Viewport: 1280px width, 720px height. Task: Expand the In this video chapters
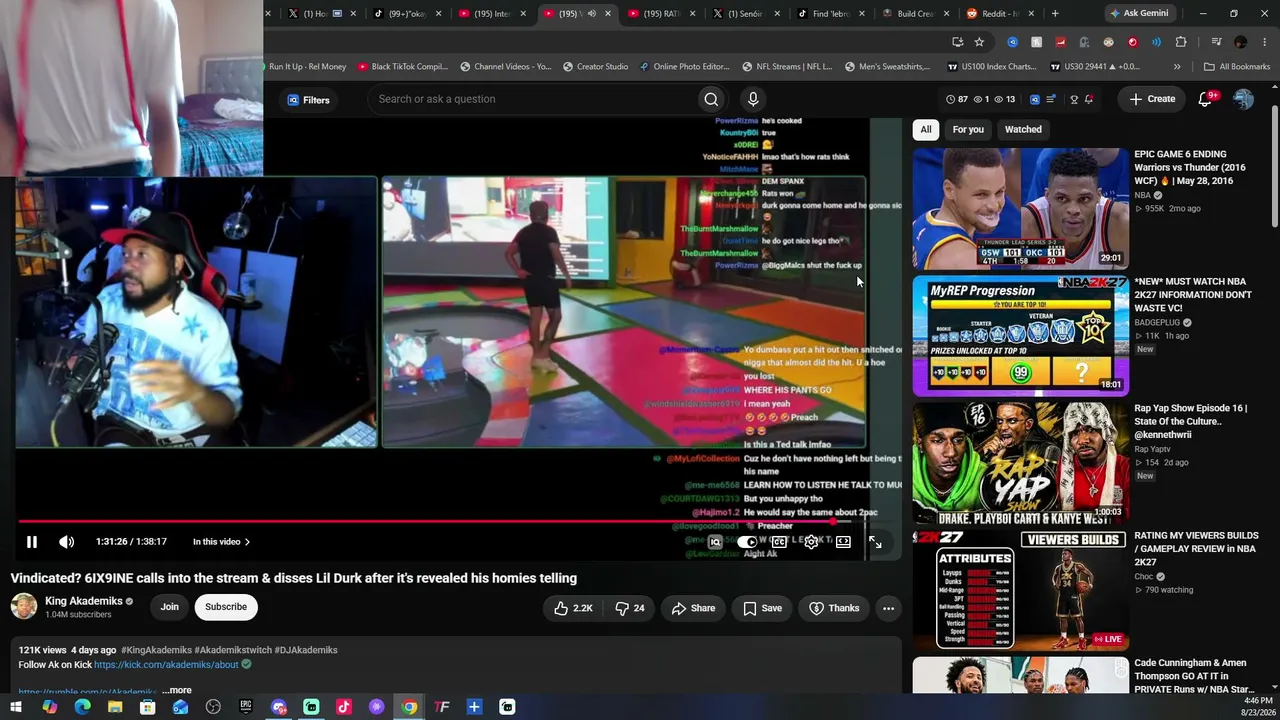tap(221, 542)
